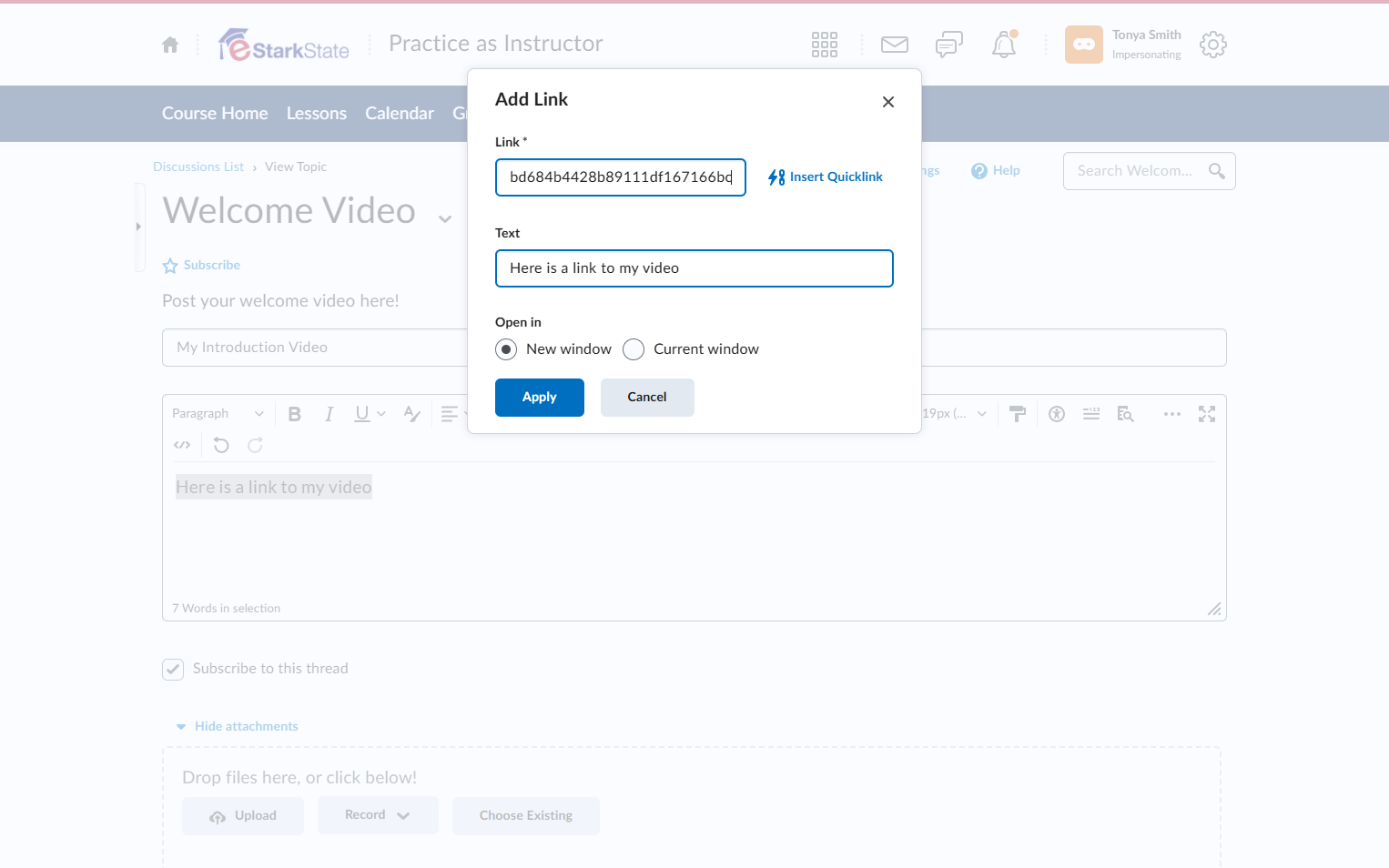This screenshot has height=868, width=1389.
Task: Open the update alerts bell icon
Action: pos(1004,45)
